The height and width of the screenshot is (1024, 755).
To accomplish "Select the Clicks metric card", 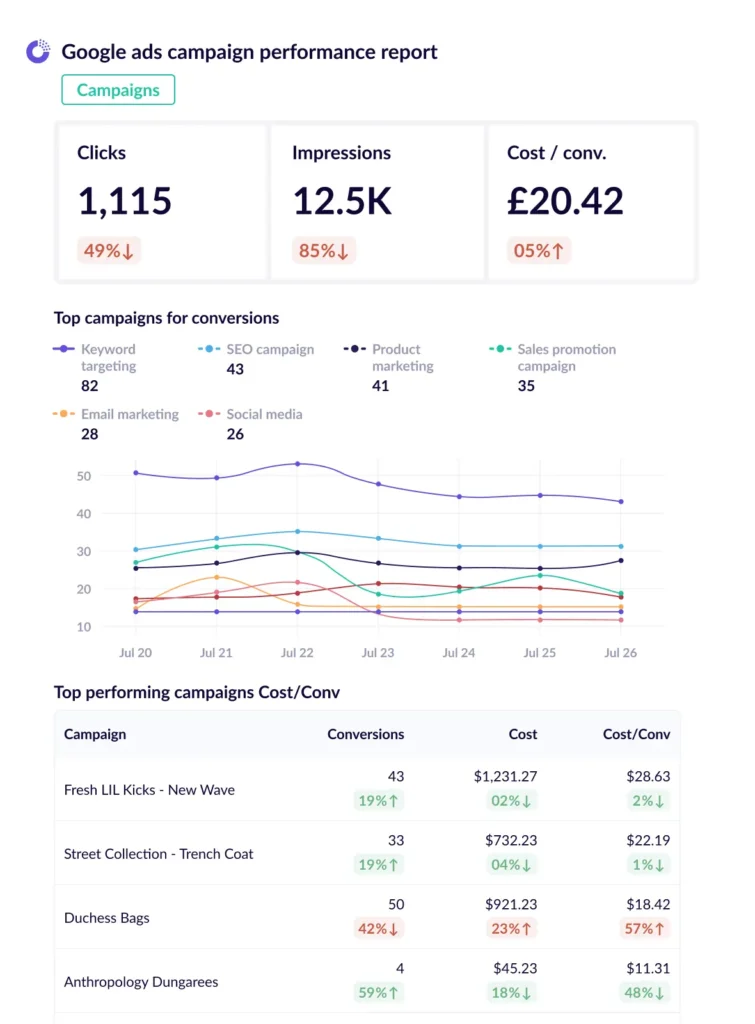I will (161, 202).
